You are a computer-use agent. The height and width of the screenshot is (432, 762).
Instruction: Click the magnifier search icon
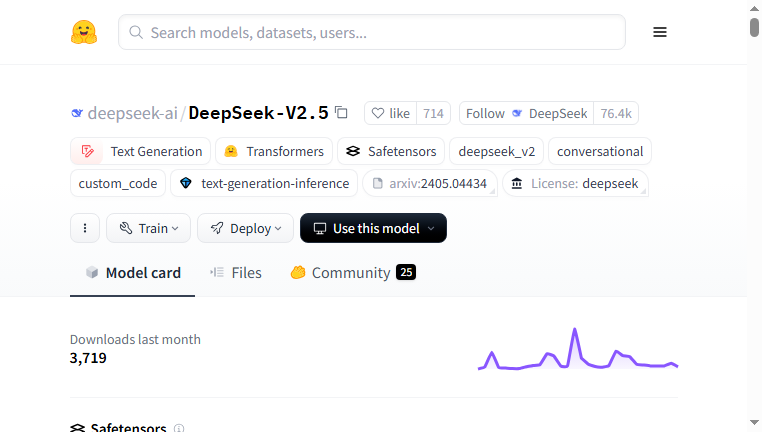(x=136, y=33)
